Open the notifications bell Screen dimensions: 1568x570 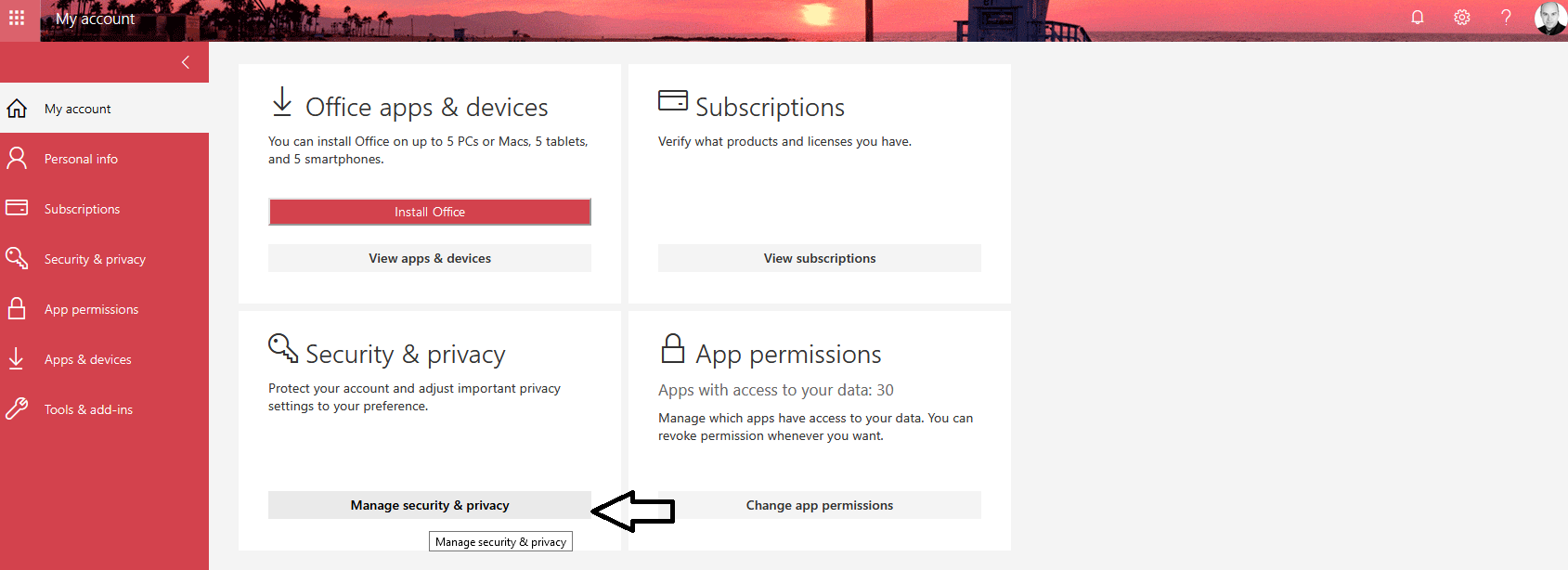coord(1418,18)
